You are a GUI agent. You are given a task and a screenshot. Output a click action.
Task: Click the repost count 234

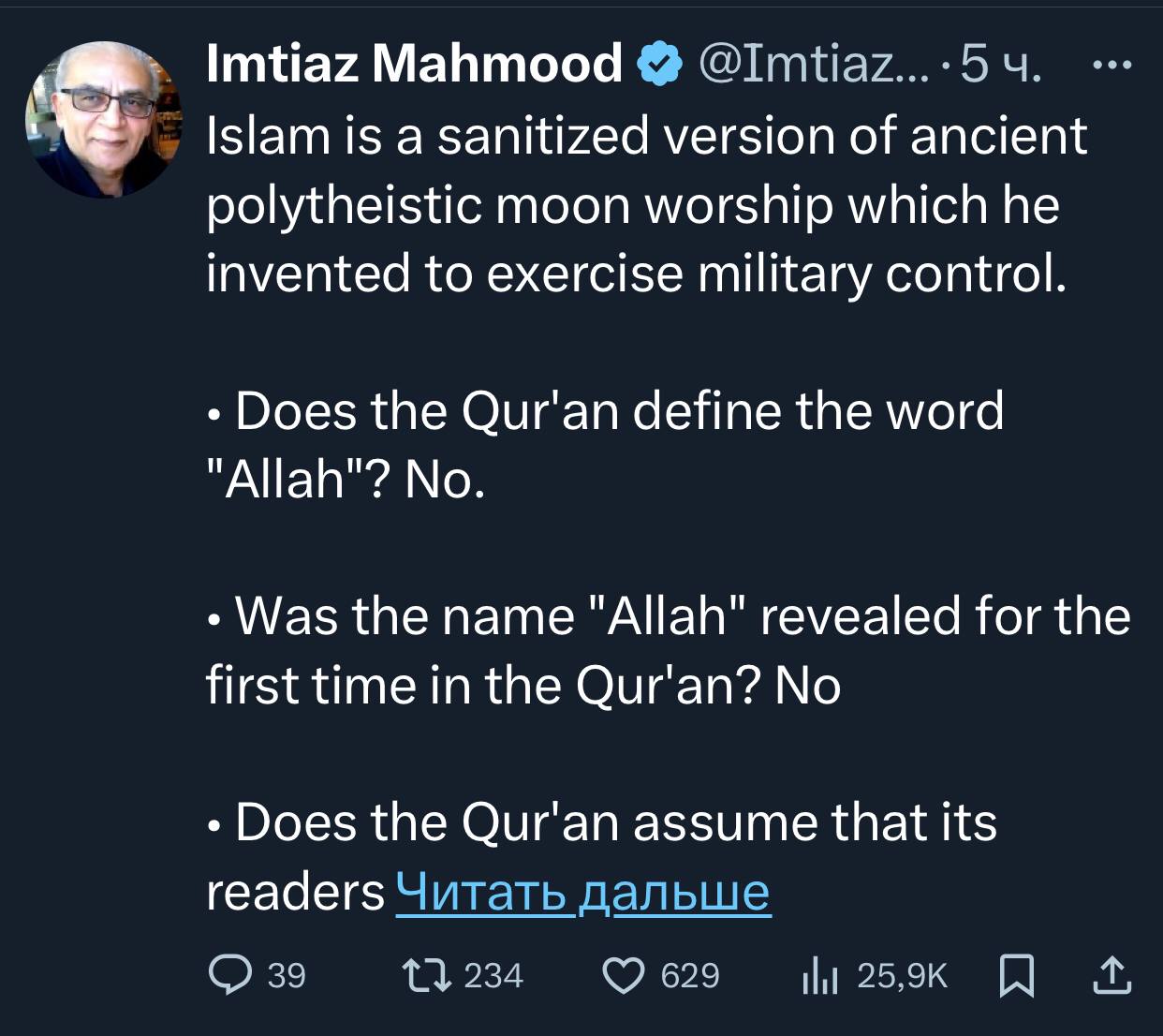[x=493, y=976]
